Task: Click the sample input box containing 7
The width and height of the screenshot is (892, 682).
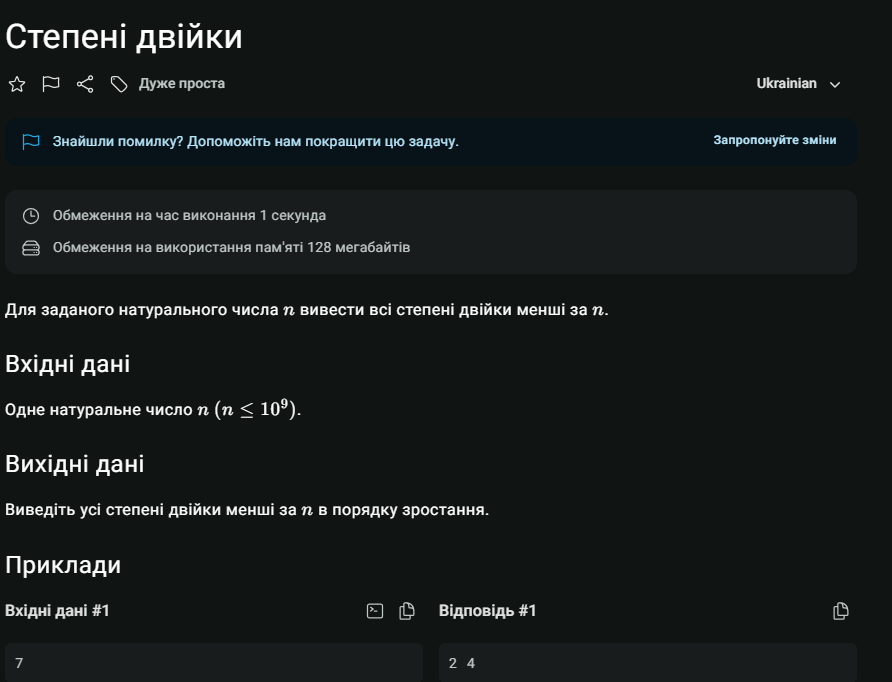Action: pos(214,663)
